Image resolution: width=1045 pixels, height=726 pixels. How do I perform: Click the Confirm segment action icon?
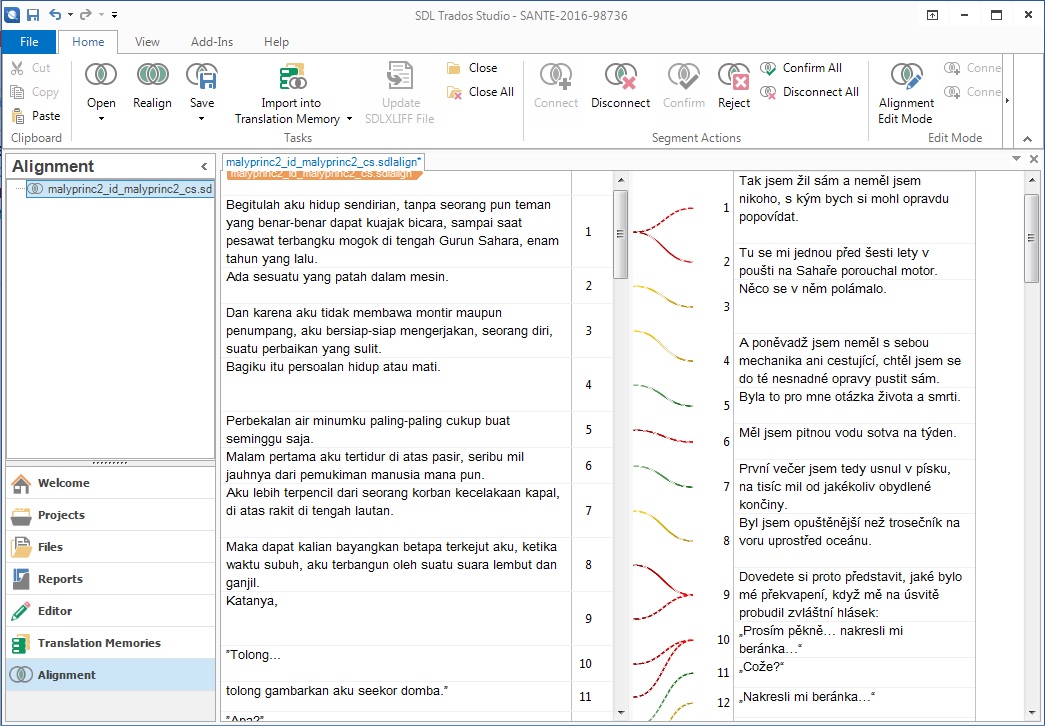(x=684, y=76)
